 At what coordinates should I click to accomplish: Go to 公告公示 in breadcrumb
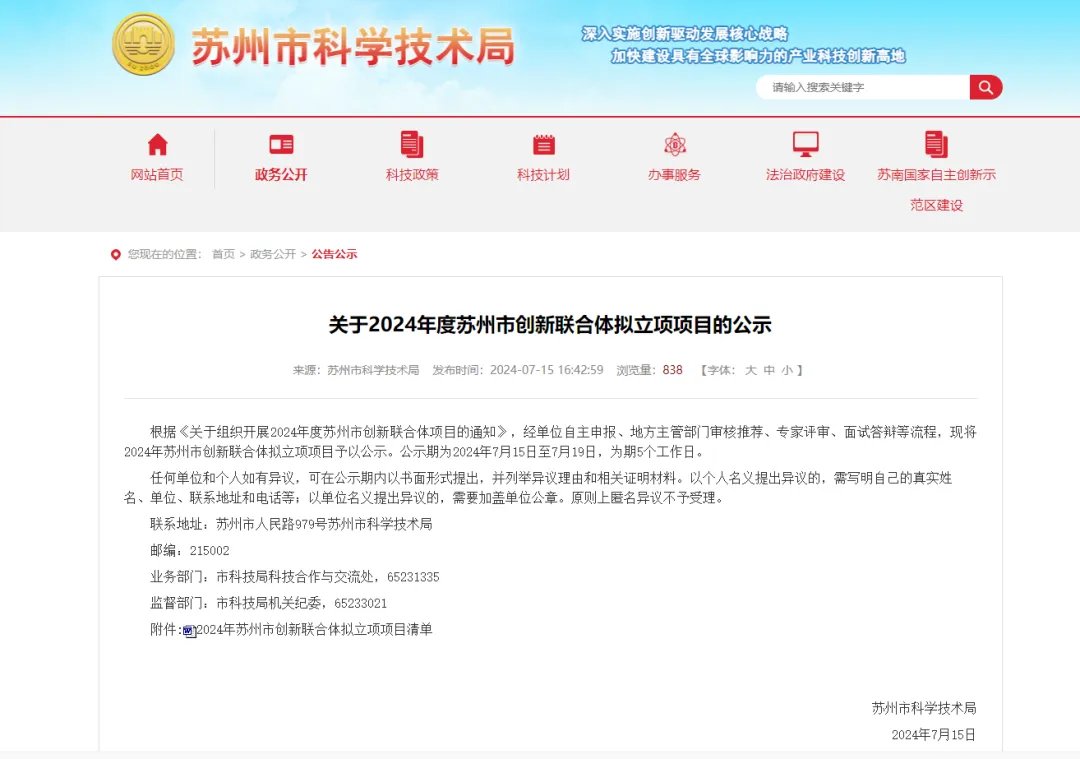tap(334, 254)
